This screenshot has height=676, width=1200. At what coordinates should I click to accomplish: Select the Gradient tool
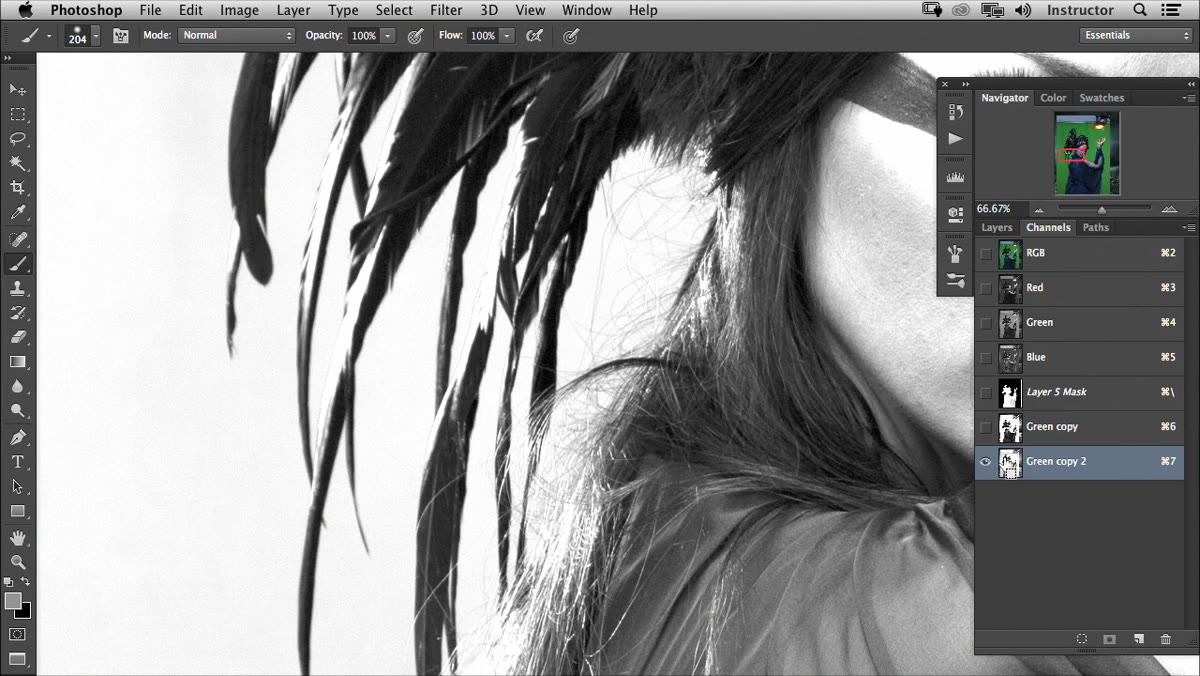(x=18, y=362)
